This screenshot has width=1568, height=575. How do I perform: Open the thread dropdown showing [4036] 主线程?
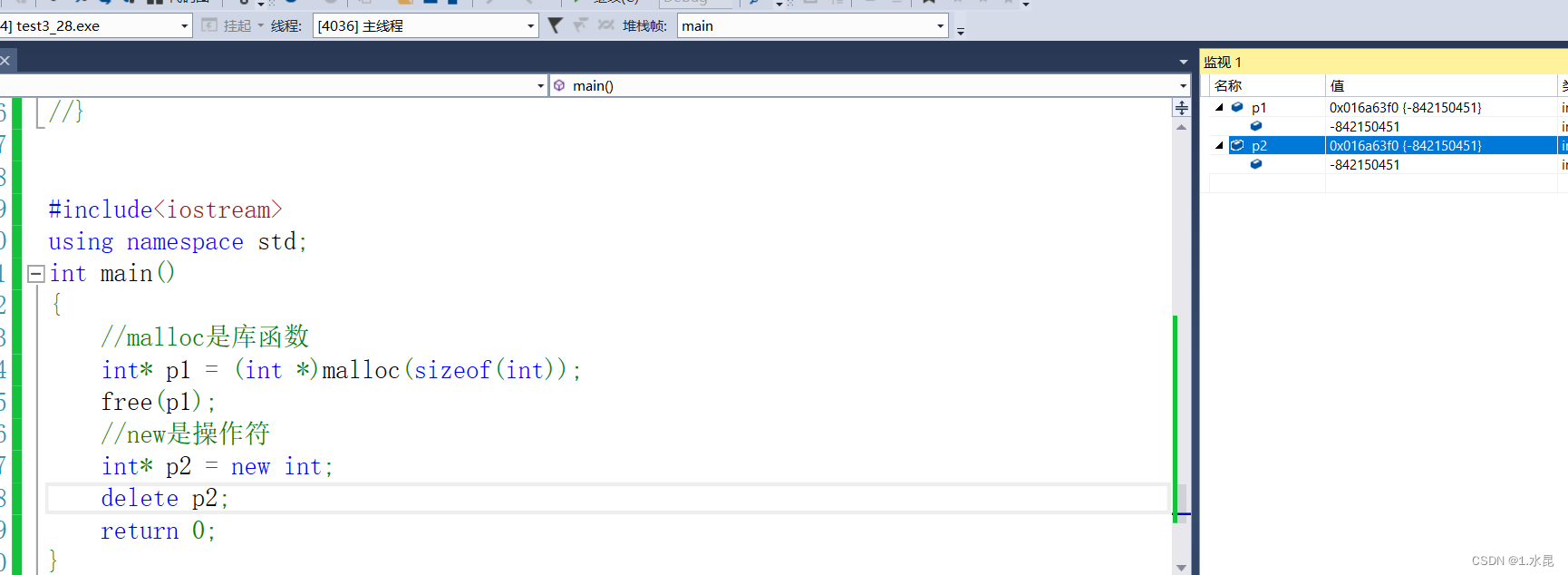click(x=425, y=25)
